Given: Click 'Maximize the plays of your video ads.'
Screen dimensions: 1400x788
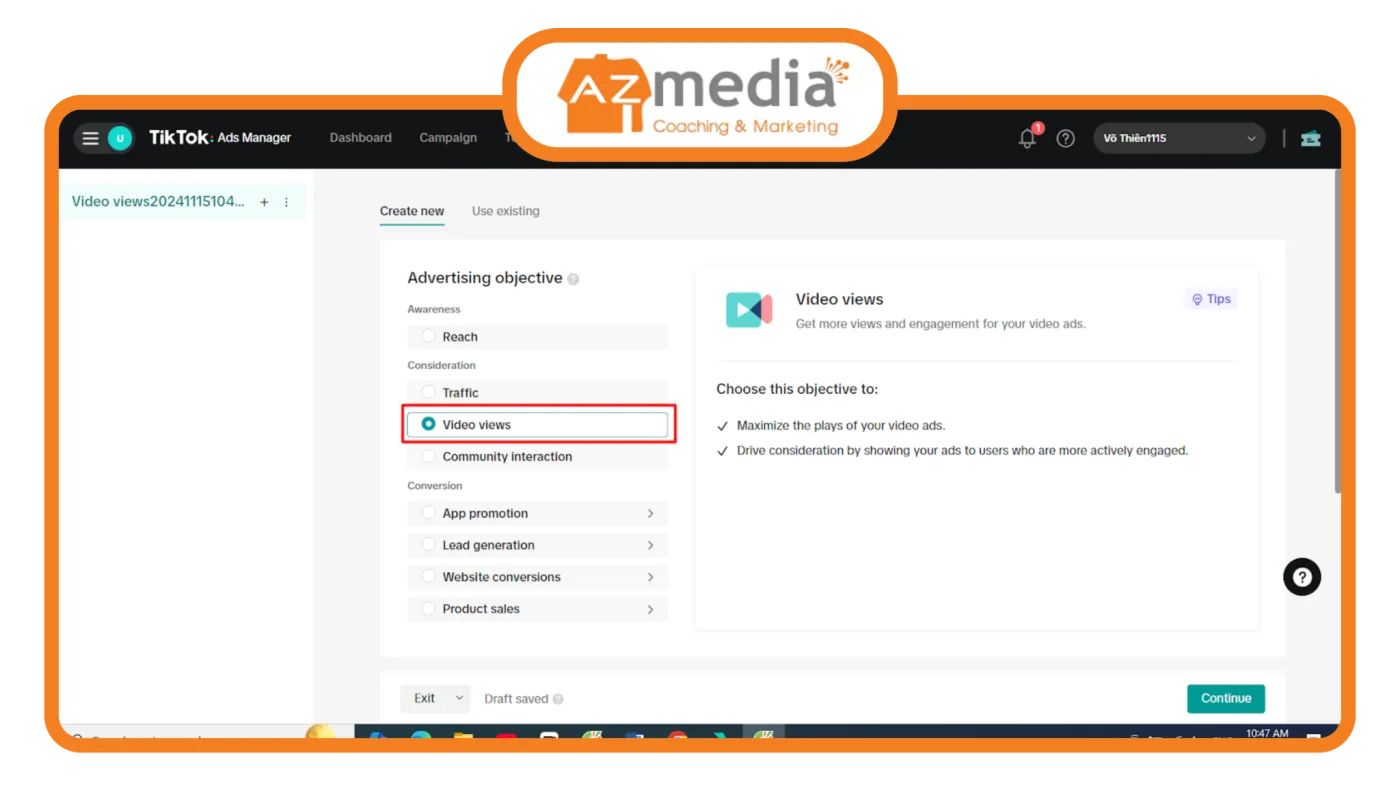Looking at the screenshot, I should tap(841, 425).
